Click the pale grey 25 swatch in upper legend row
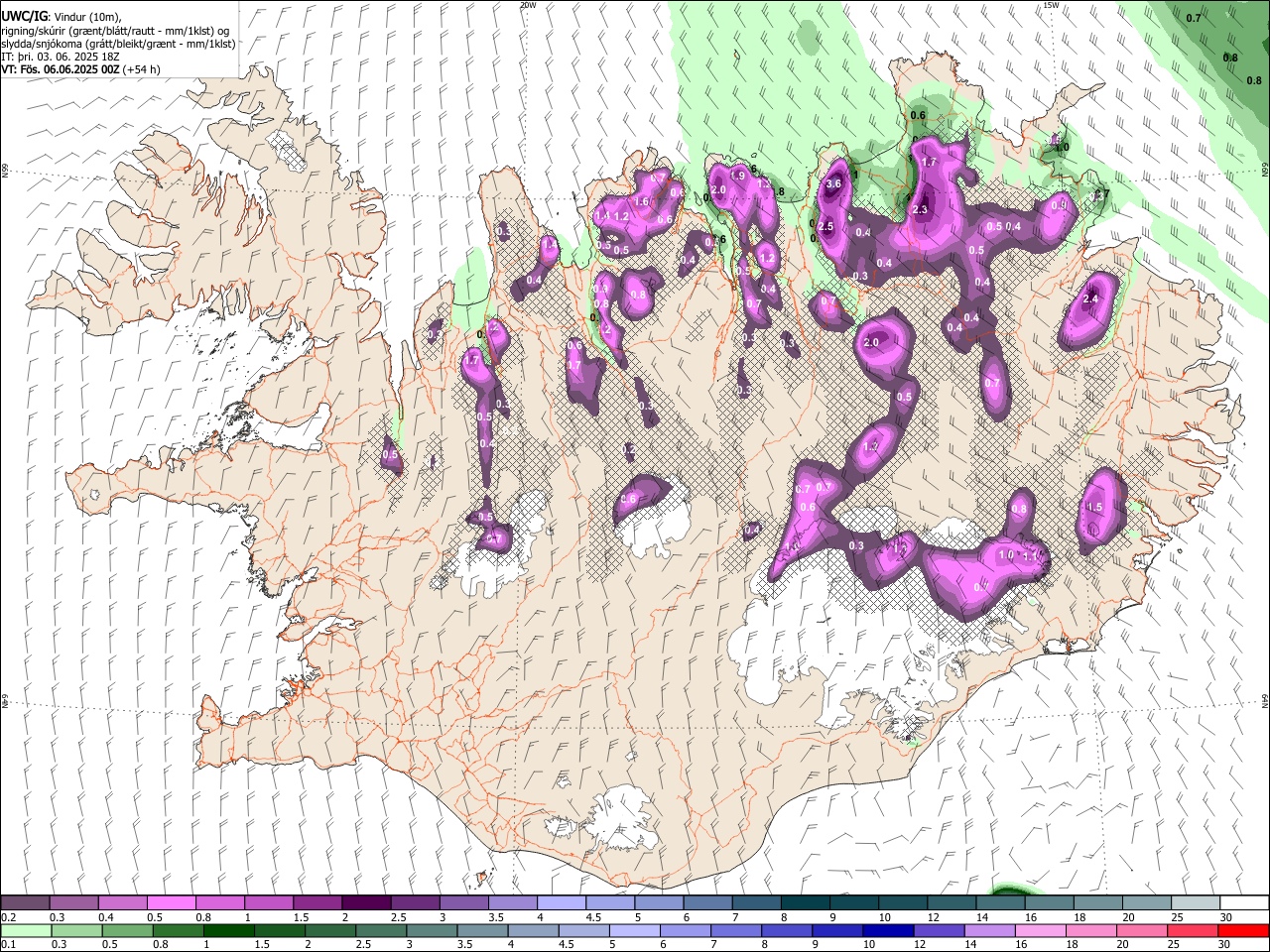 click(1196, 903)
